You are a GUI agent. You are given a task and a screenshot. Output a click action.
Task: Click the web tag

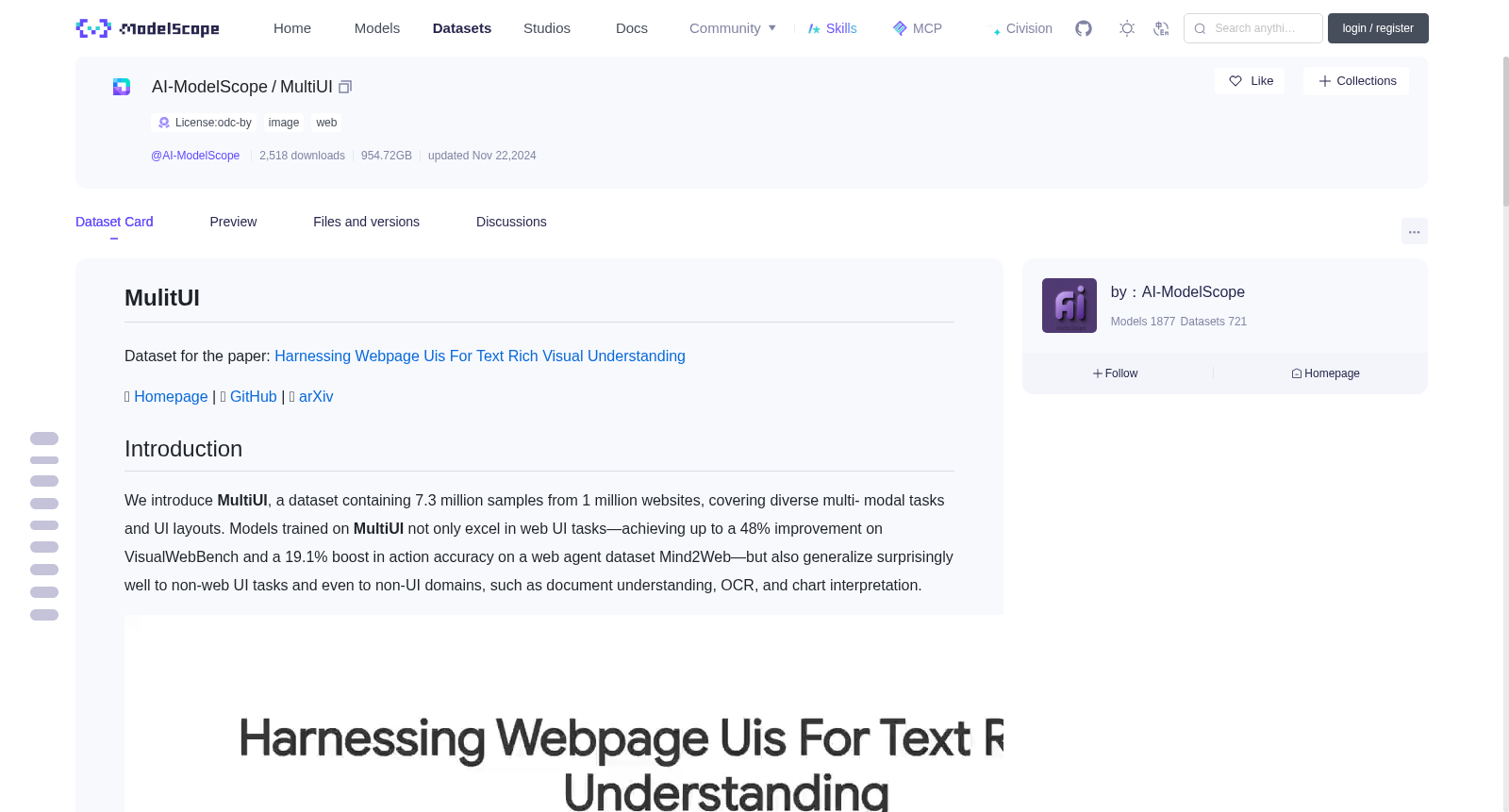326,123
